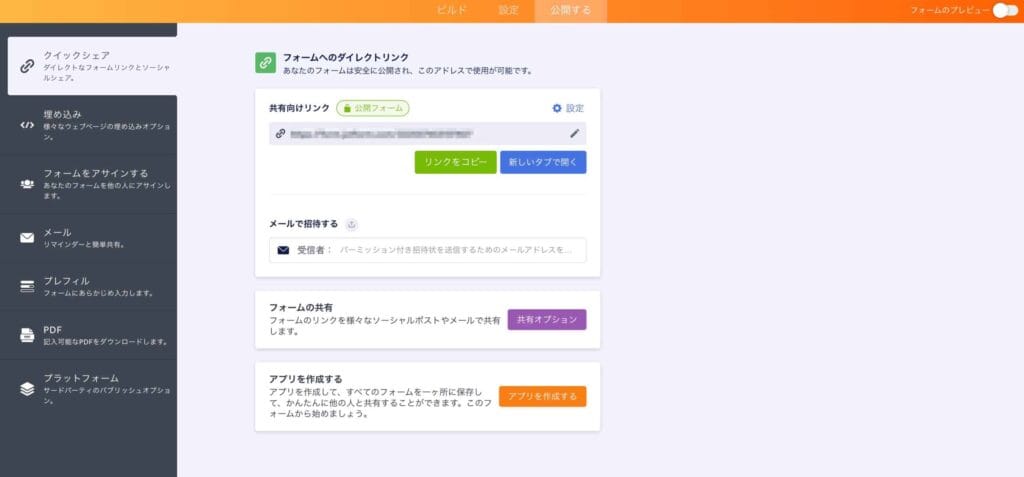Click the プラットフォーム layers icon

point(27,389)
